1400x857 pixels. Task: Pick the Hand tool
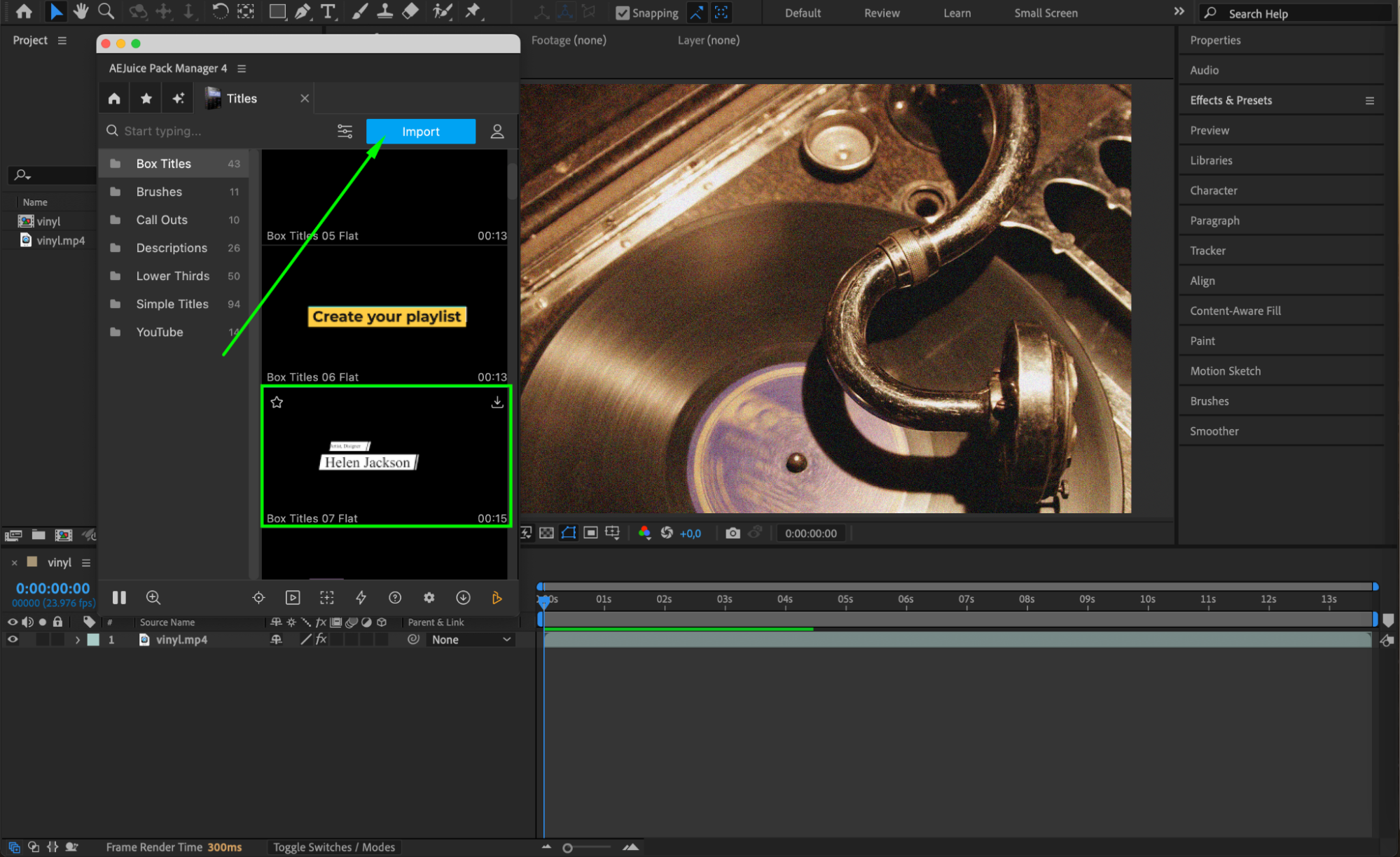click(81, 11)
